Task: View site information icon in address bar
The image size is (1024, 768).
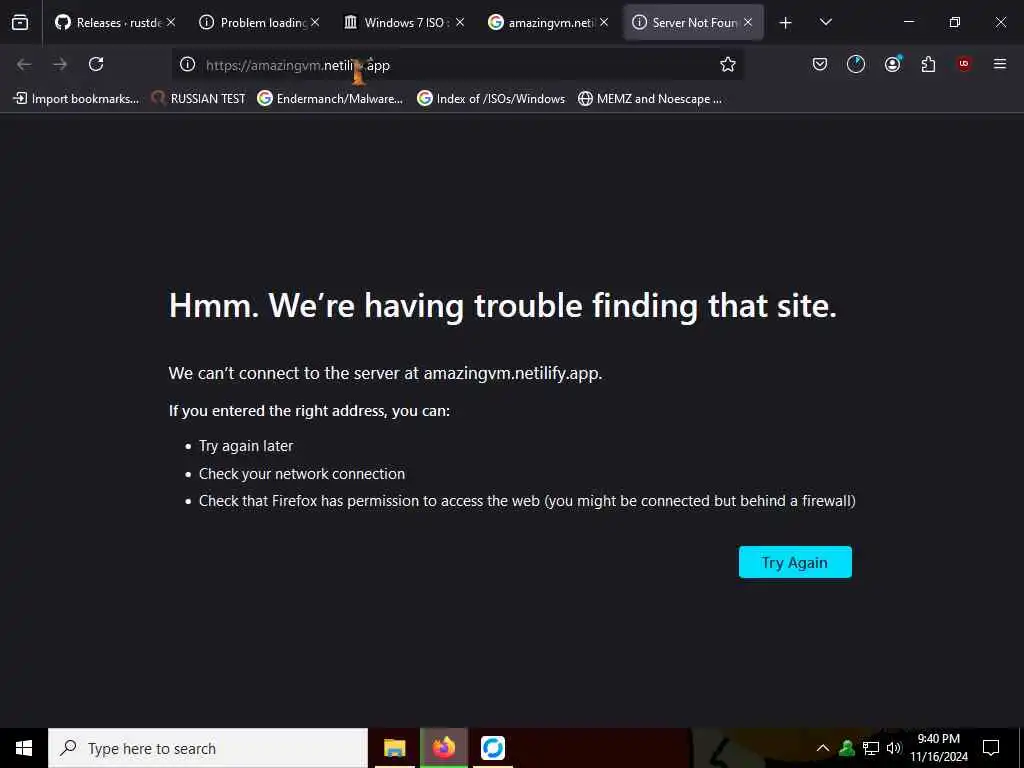Action: pos(187,64)
